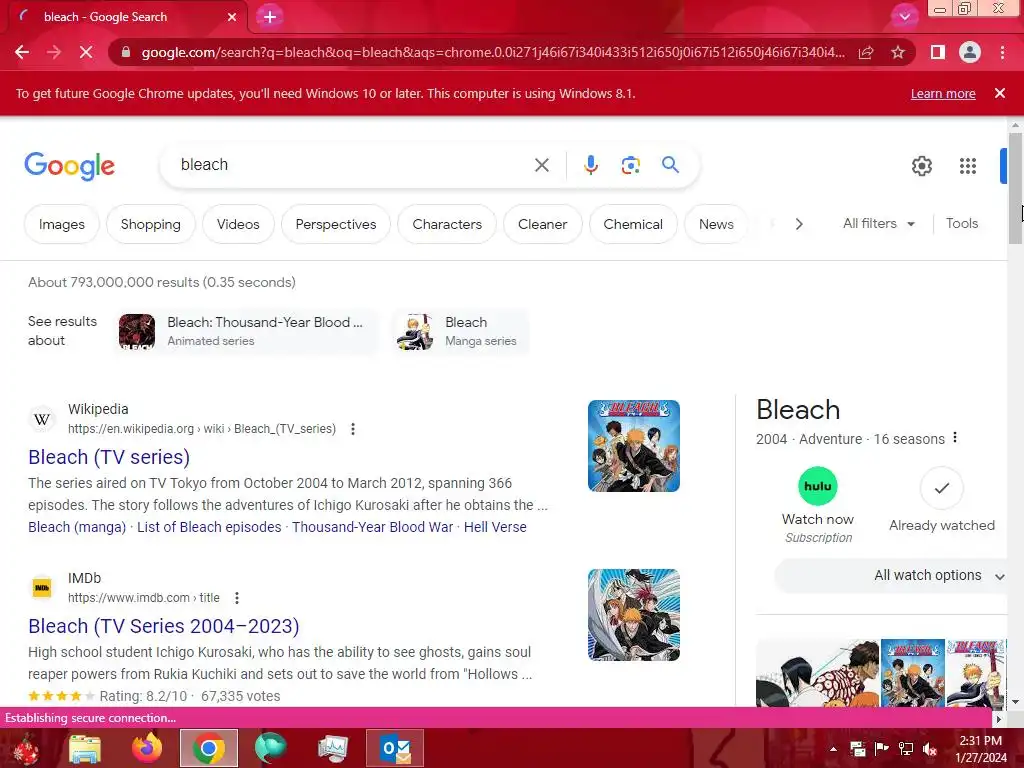Click the Google logo
This screenshot has width=1024, height=768.
tap(69, 166)
